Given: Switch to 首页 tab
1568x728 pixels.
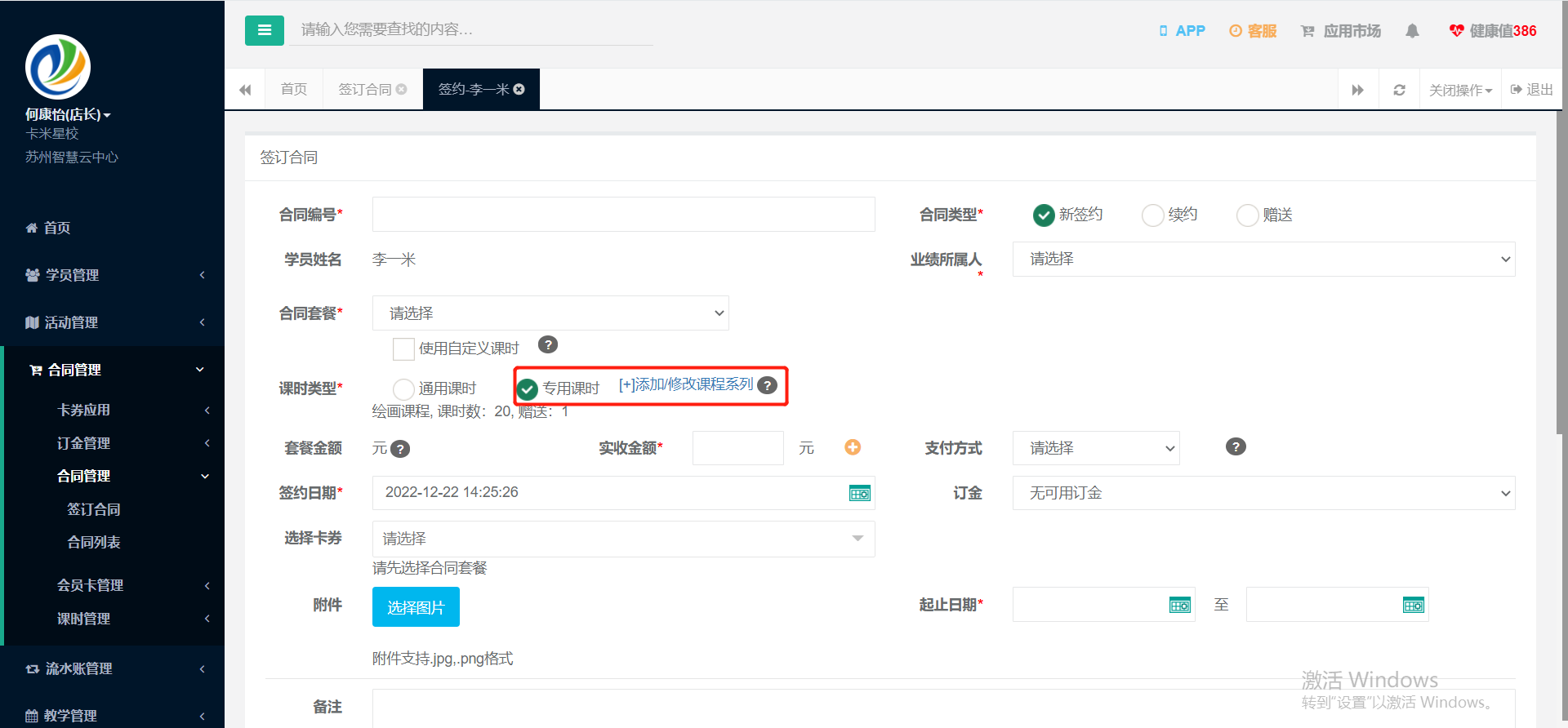Looking at the screenshot, I should pyautogui.click(x=293, y=89).
